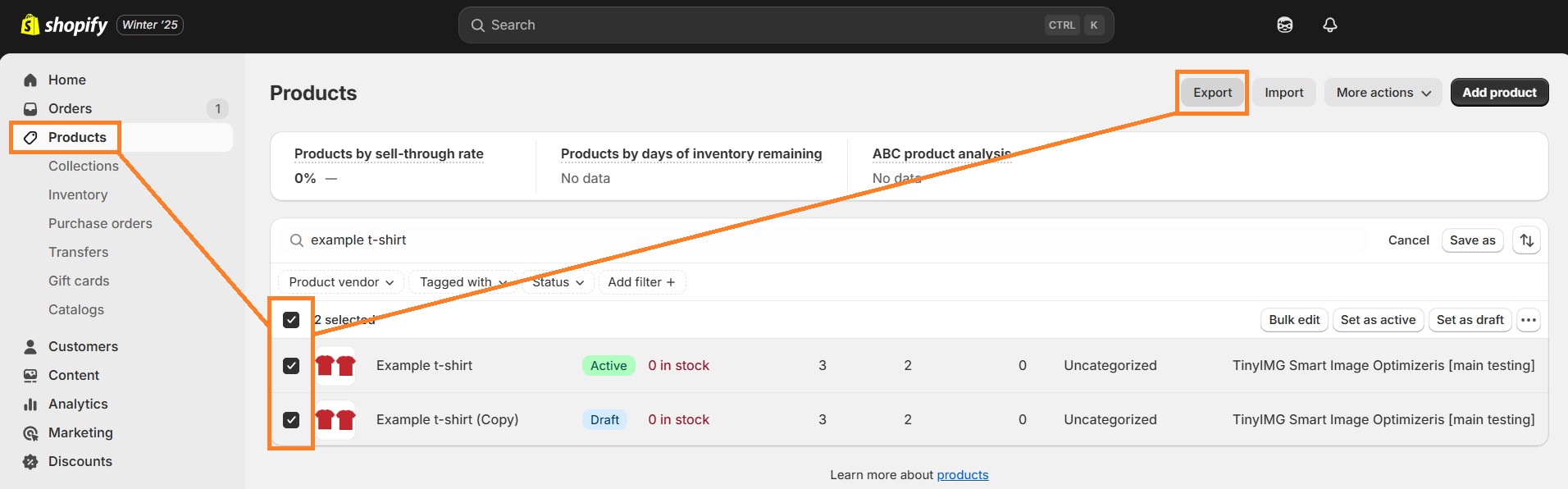Select the Orders icon in the sidebar
The image size is (1568, 489).
30,108
